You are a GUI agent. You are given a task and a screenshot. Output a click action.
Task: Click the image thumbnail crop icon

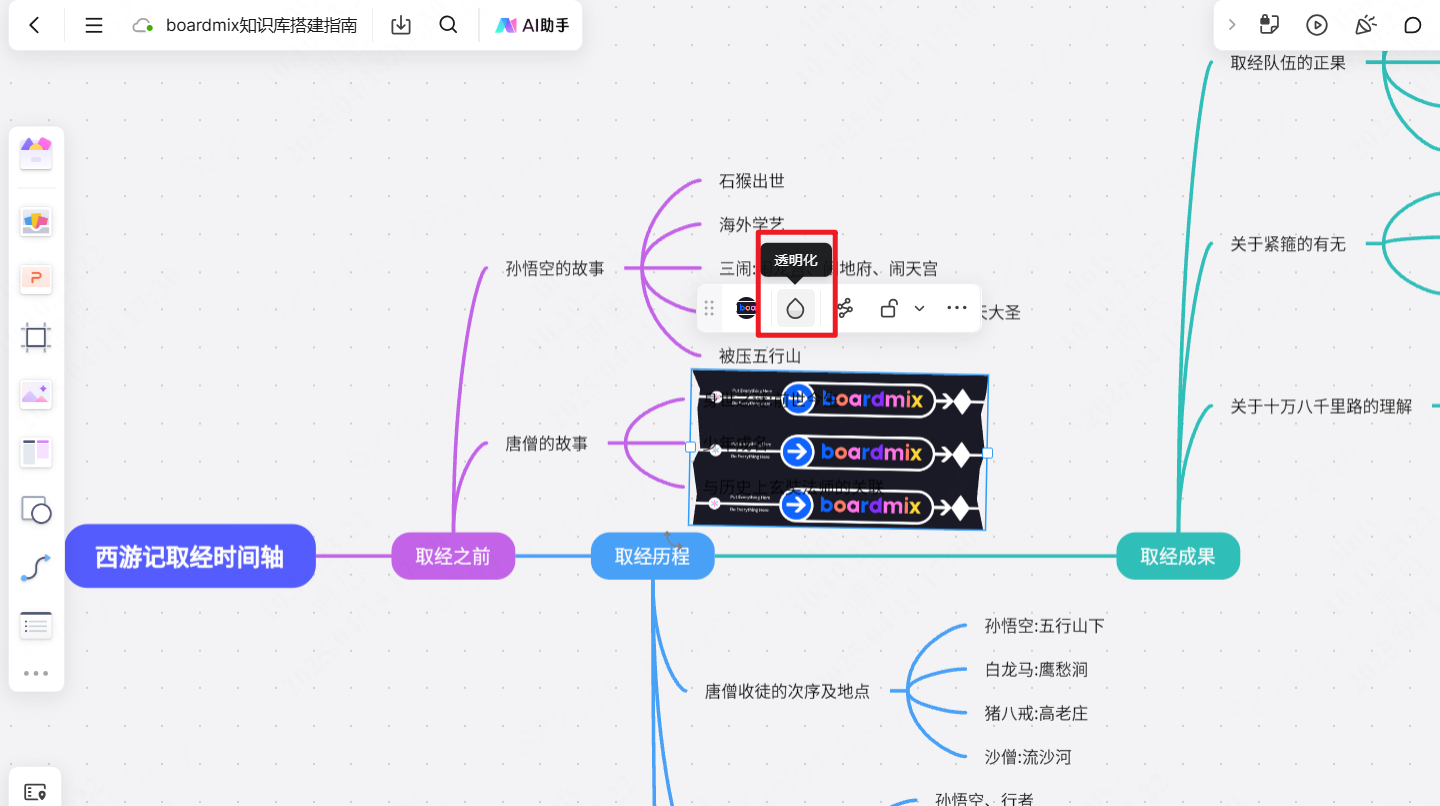pos(747,308)
